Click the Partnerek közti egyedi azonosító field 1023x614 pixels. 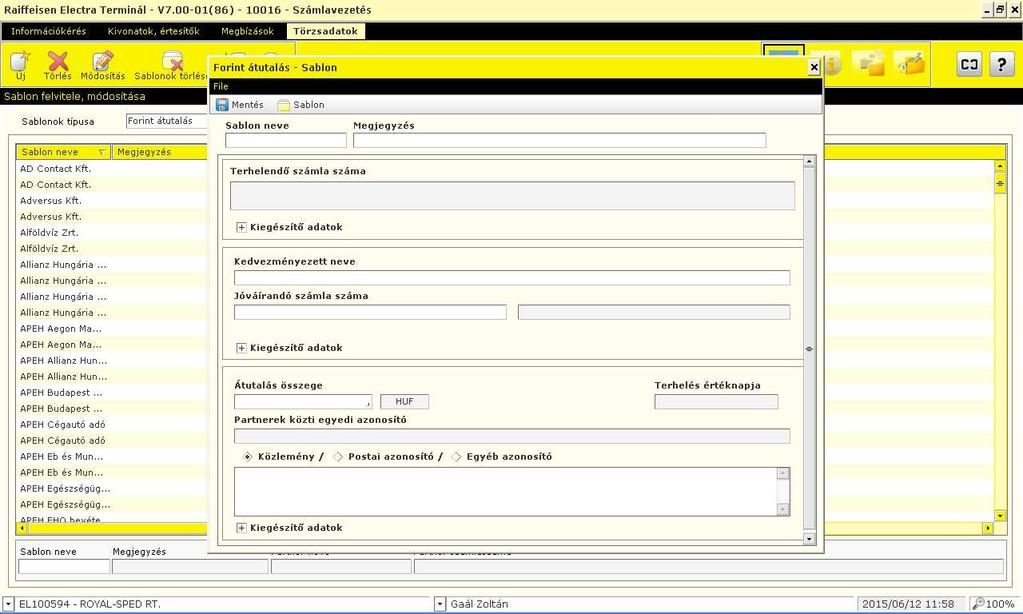[512, 436]
